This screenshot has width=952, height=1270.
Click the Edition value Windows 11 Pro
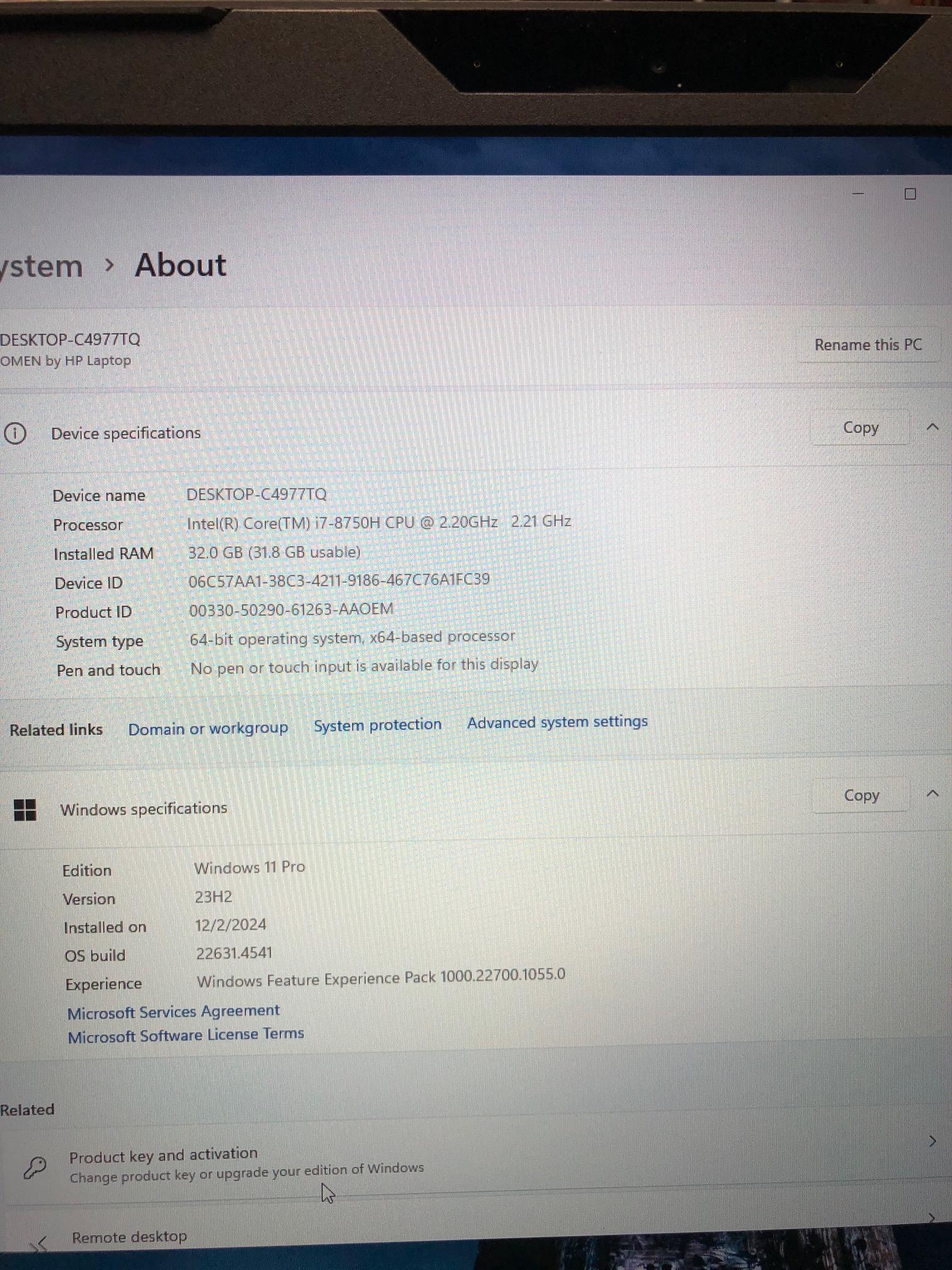coord(249,867)
